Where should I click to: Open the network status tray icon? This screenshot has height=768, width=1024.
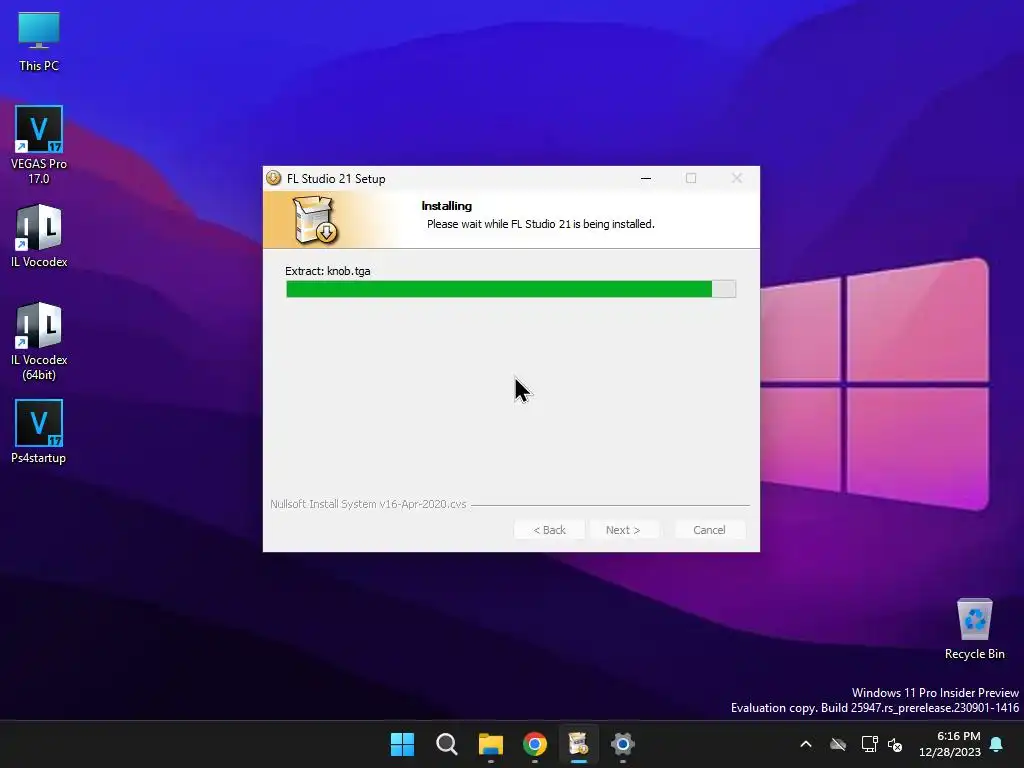pos(869,744)
